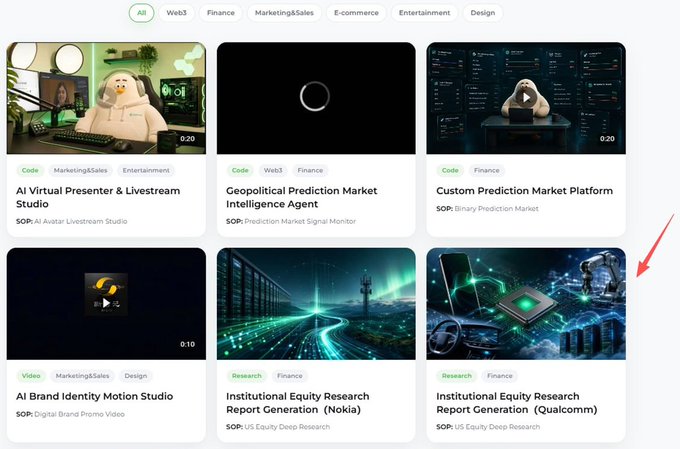Viewport: 680px width, 449px height.
Task: Select the Design filter tab
Action: [x=483, y=13]
